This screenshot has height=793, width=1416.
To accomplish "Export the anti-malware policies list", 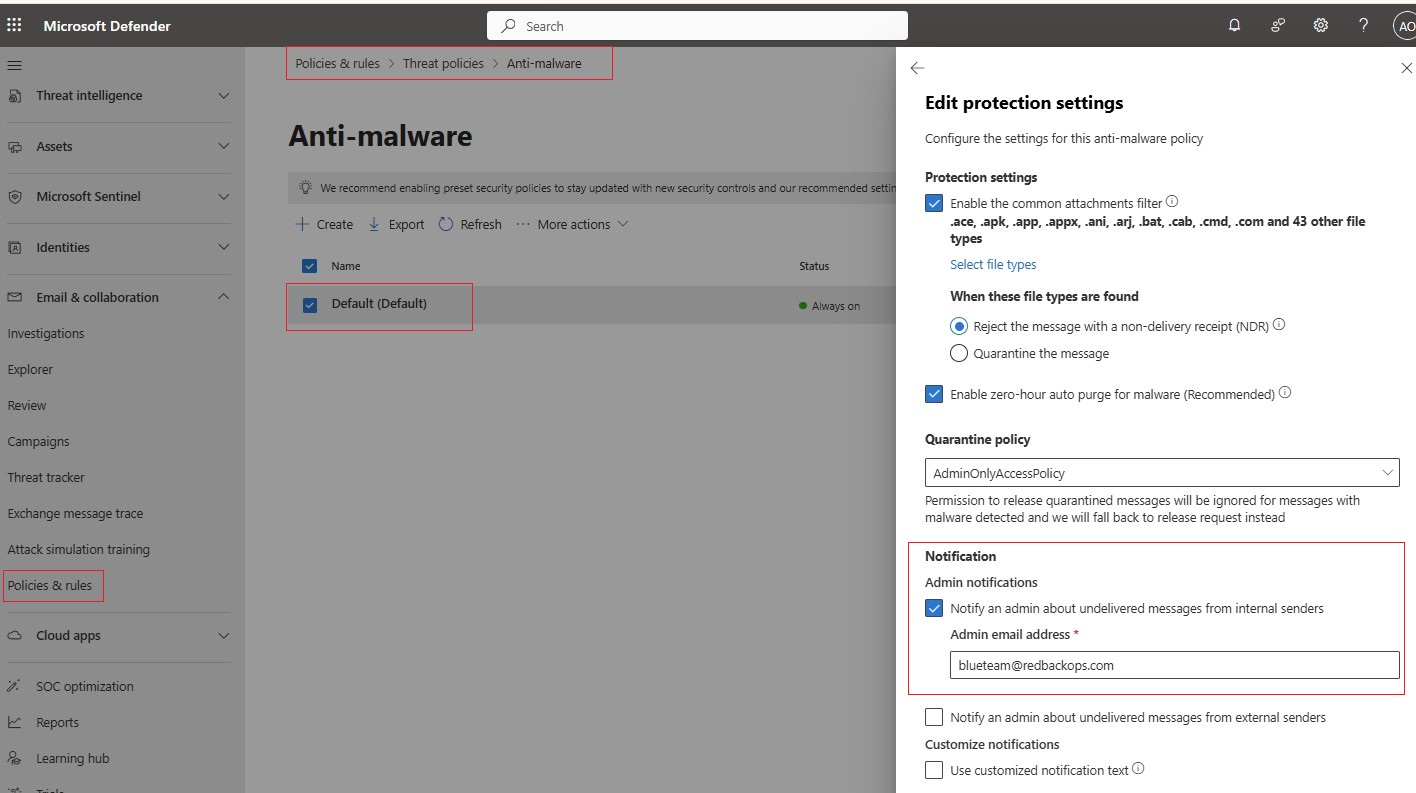I will [396, 225].
